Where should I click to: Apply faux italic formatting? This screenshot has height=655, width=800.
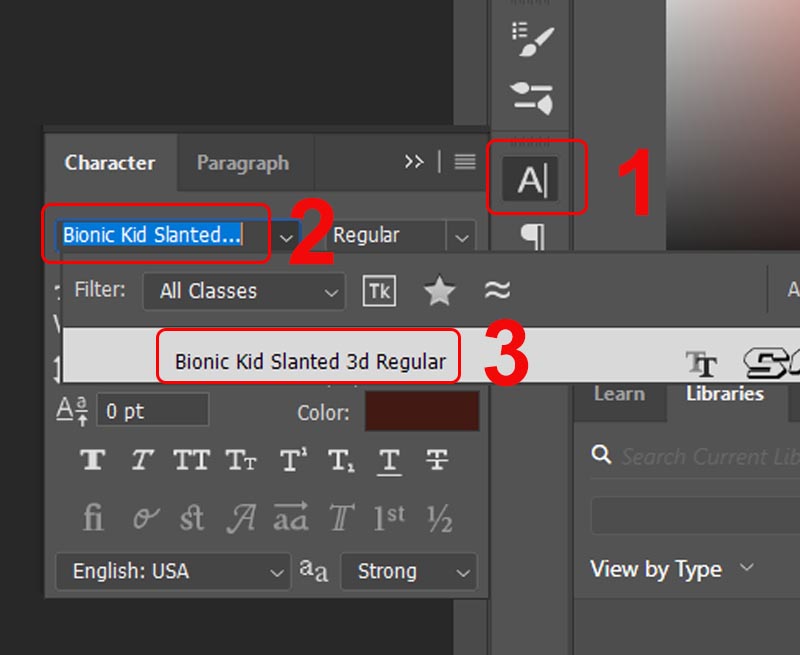[141, 460]
